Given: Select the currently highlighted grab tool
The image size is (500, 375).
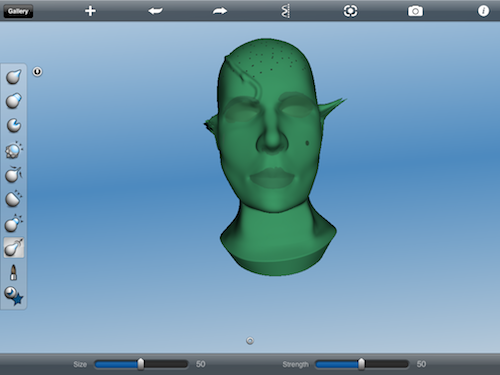Looking at the screenshot, I should click(x=14, y=247).
